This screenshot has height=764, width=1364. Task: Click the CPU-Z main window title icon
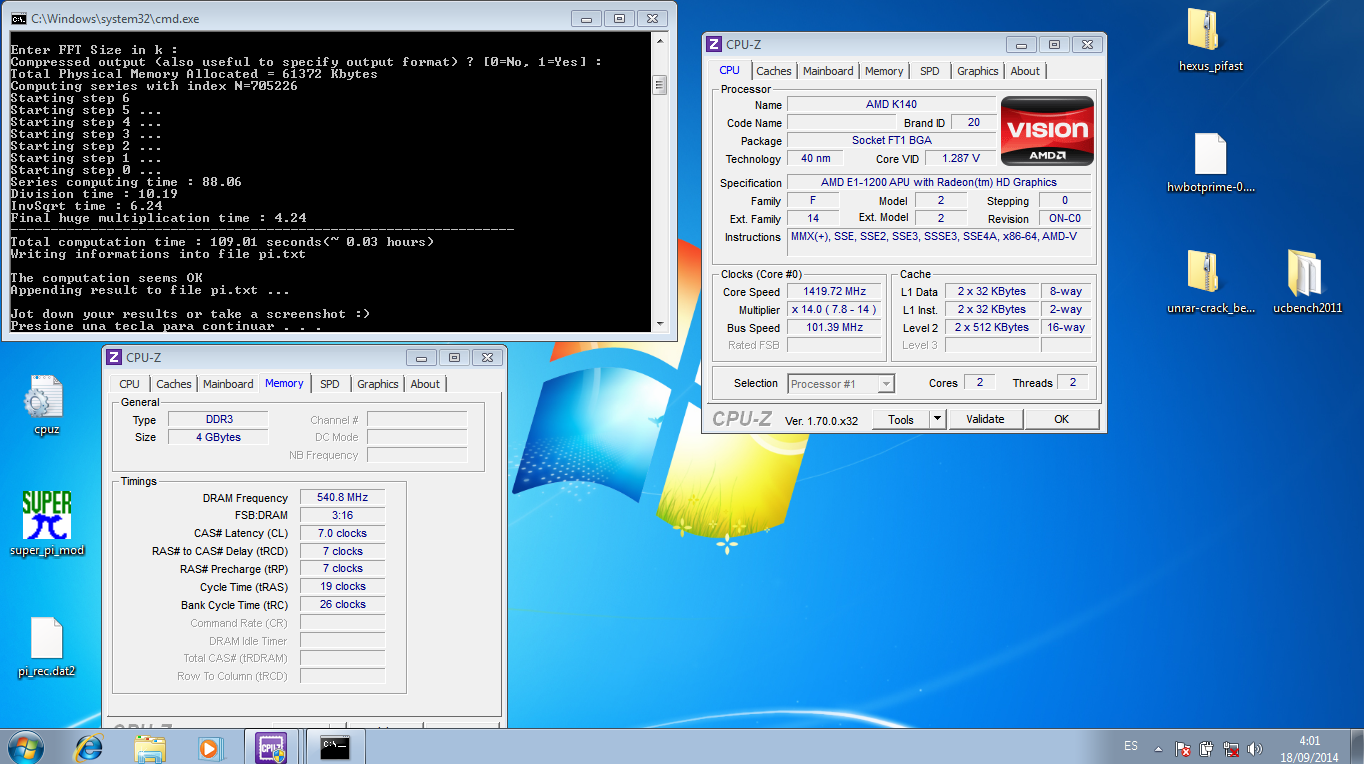(714, 44)
